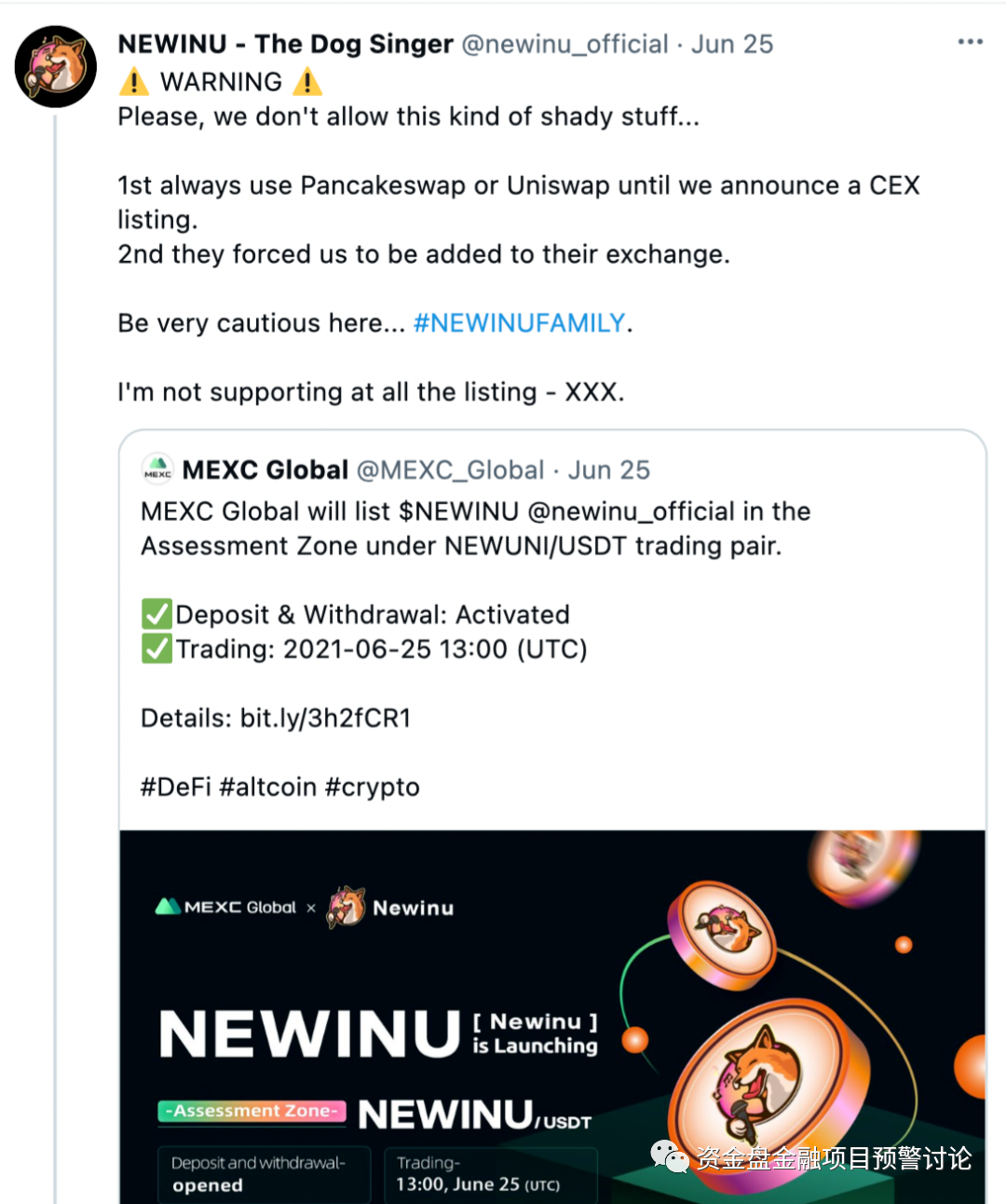The image size is (1006, 1204).
Task: Open the @newinu_official handle at top
Action: [x=564, y=44]
